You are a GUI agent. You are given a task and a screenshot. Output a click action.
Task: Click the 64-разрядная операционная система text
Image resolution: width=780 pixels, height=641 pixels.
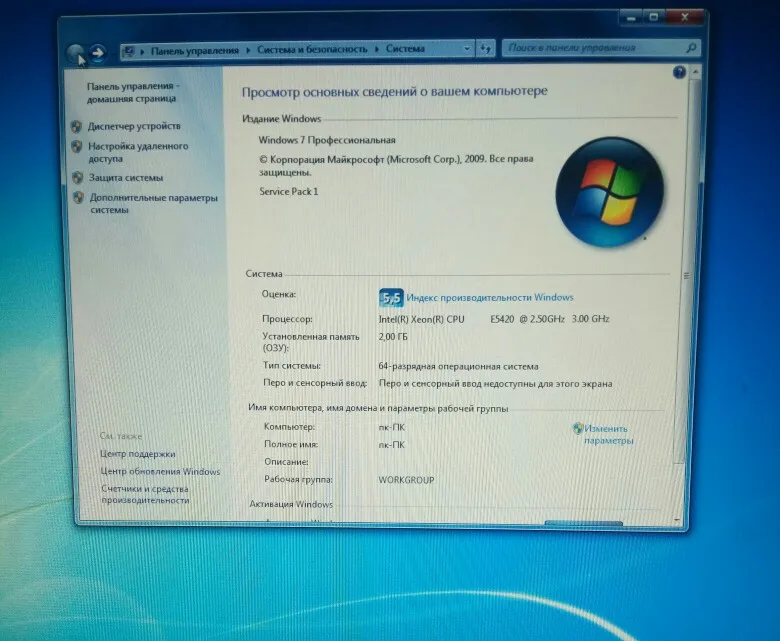[x=458, y=366]
